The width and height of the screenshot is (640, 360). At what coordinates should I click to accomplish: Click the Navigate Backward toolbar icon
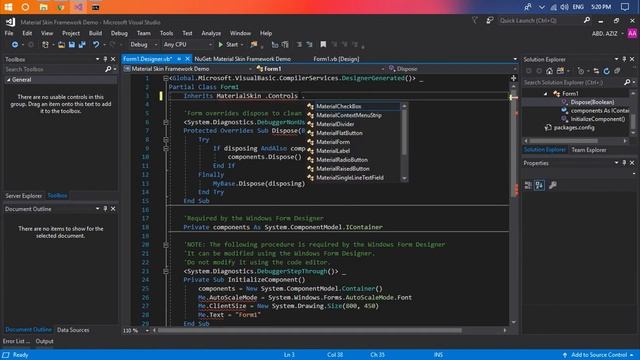tap(15, 44)
